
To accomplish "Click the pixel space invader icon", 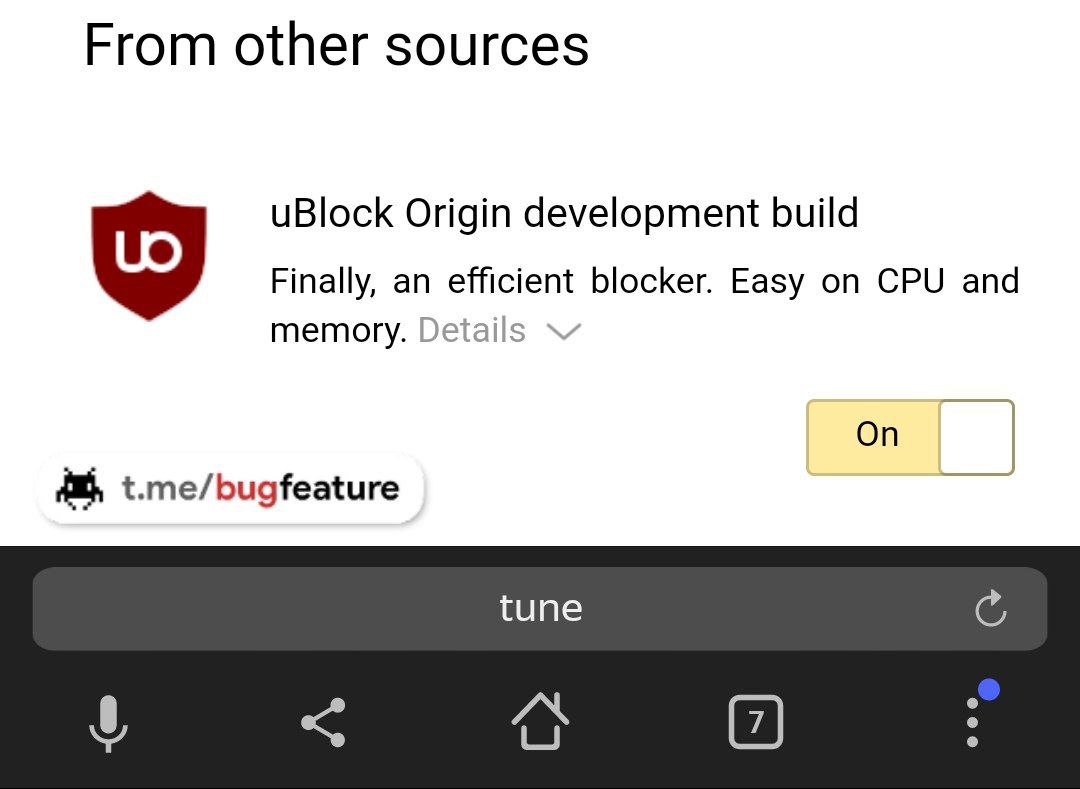I will [80, 489].
